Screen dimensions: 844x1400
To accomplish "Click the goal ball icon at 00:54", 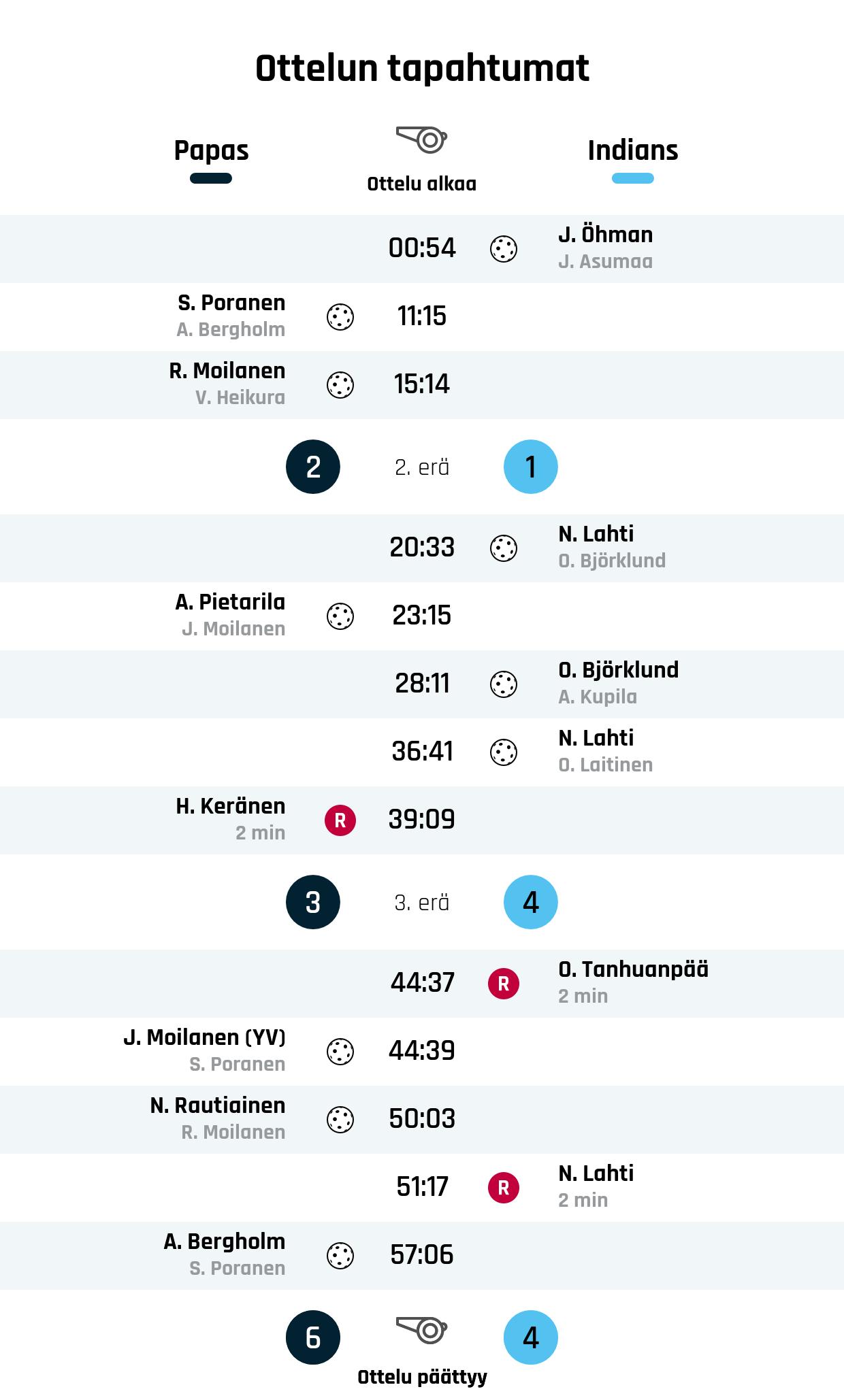I will click(x=504, y=249).
